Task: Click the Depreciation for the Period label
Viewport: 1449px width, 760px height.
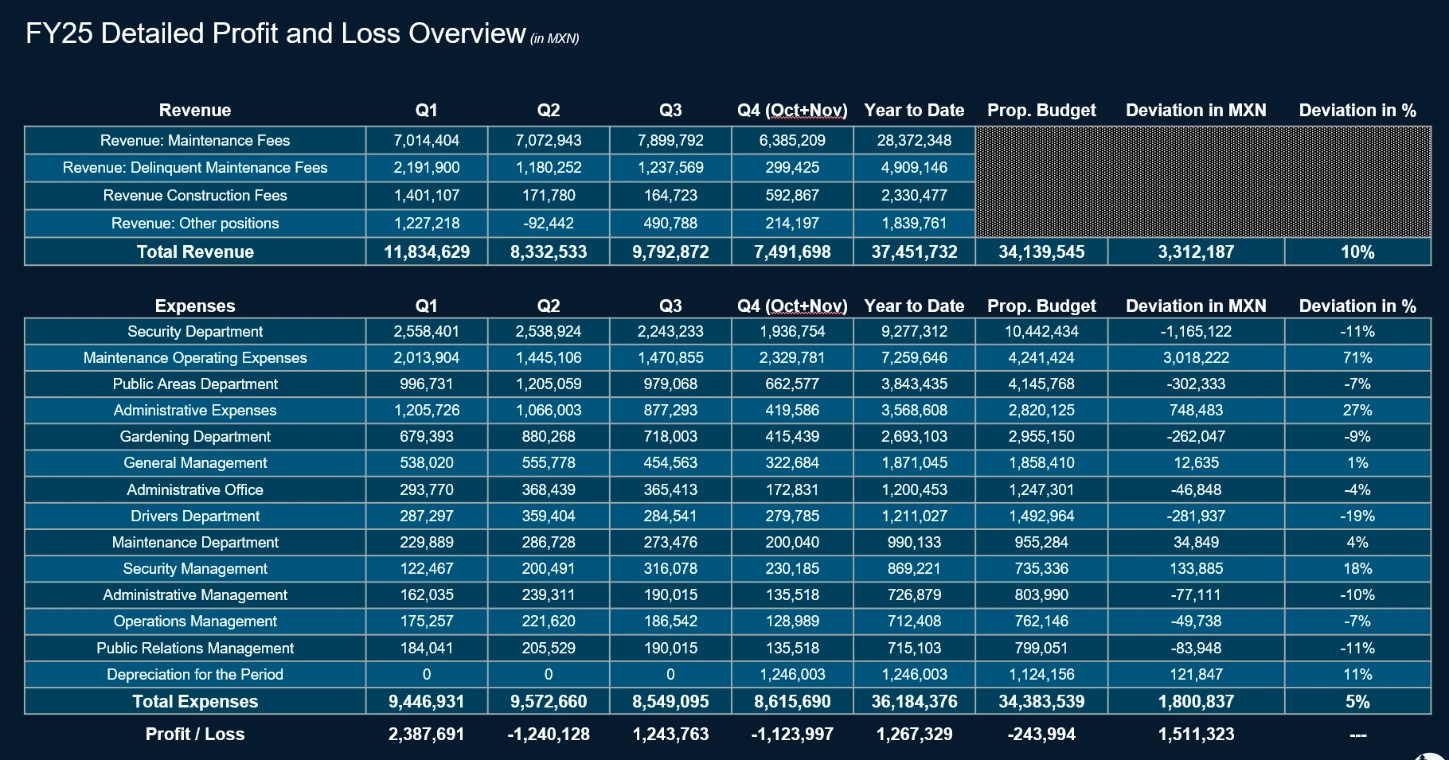Action: coord(195,675)
